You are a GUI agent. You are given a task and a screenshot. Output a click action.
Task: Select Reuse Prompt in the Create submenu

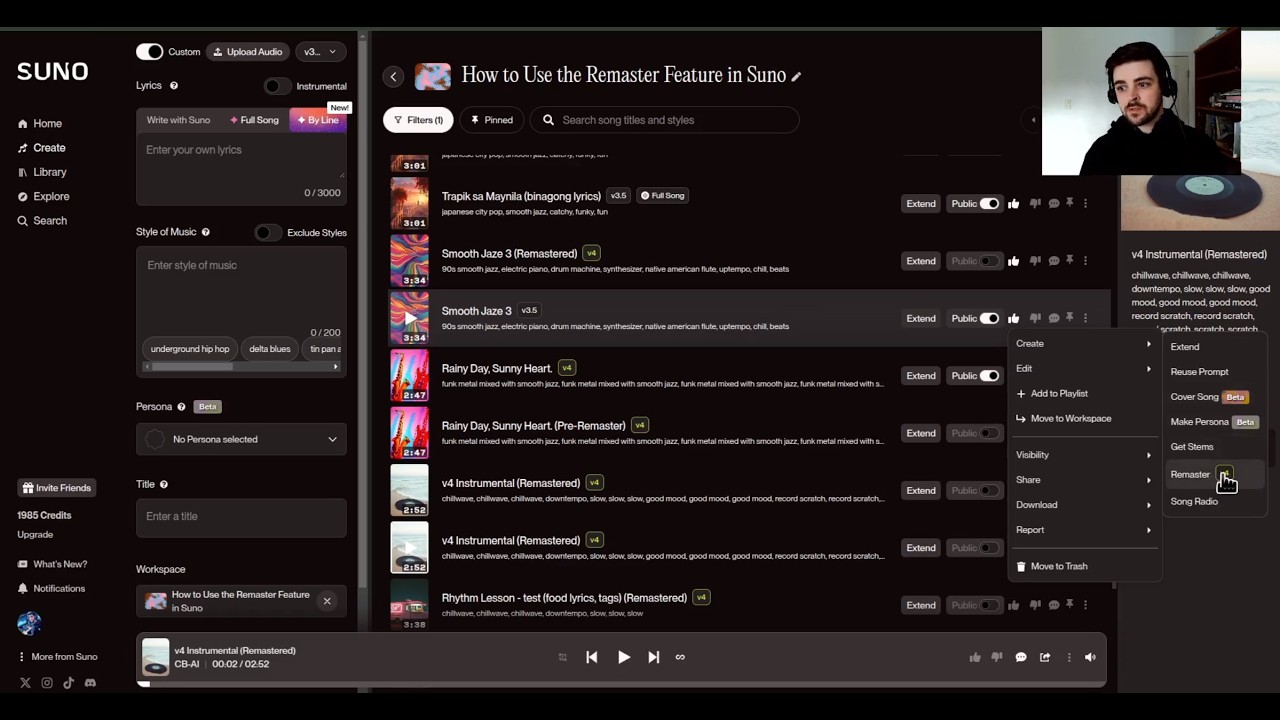click(x=1215, y=372)
